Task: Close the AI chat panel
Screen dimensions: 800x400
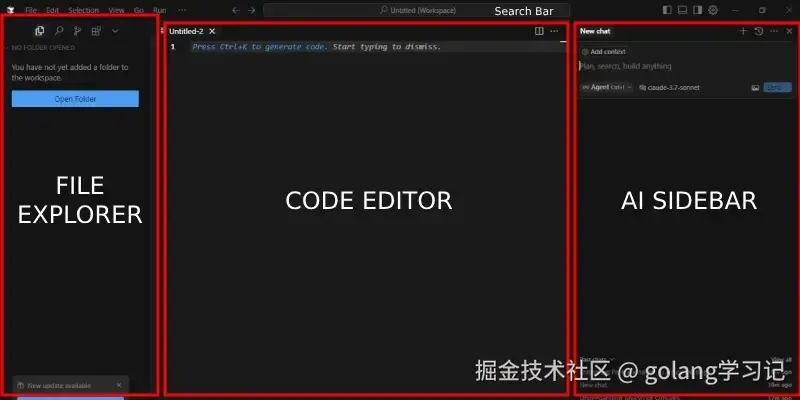Action: pos(789,31)
